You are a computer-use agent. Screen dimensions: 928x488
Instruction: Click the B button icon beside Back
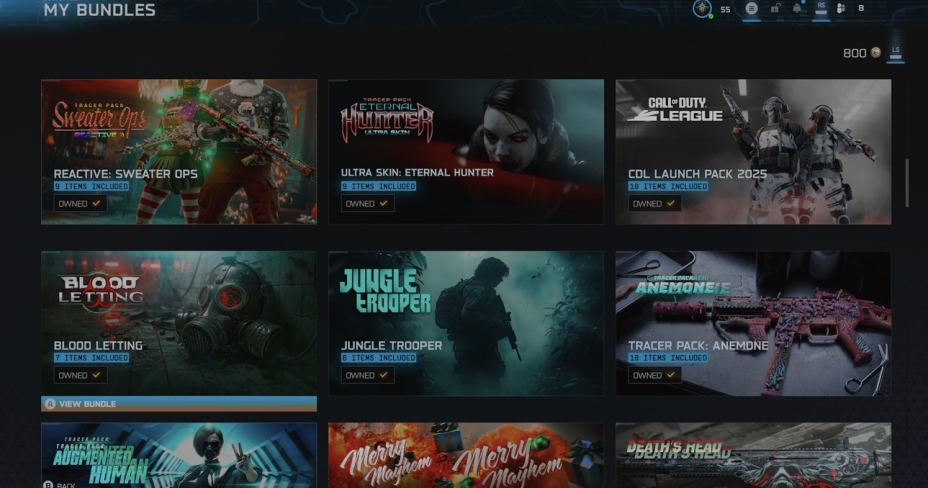tap(49, 484)
